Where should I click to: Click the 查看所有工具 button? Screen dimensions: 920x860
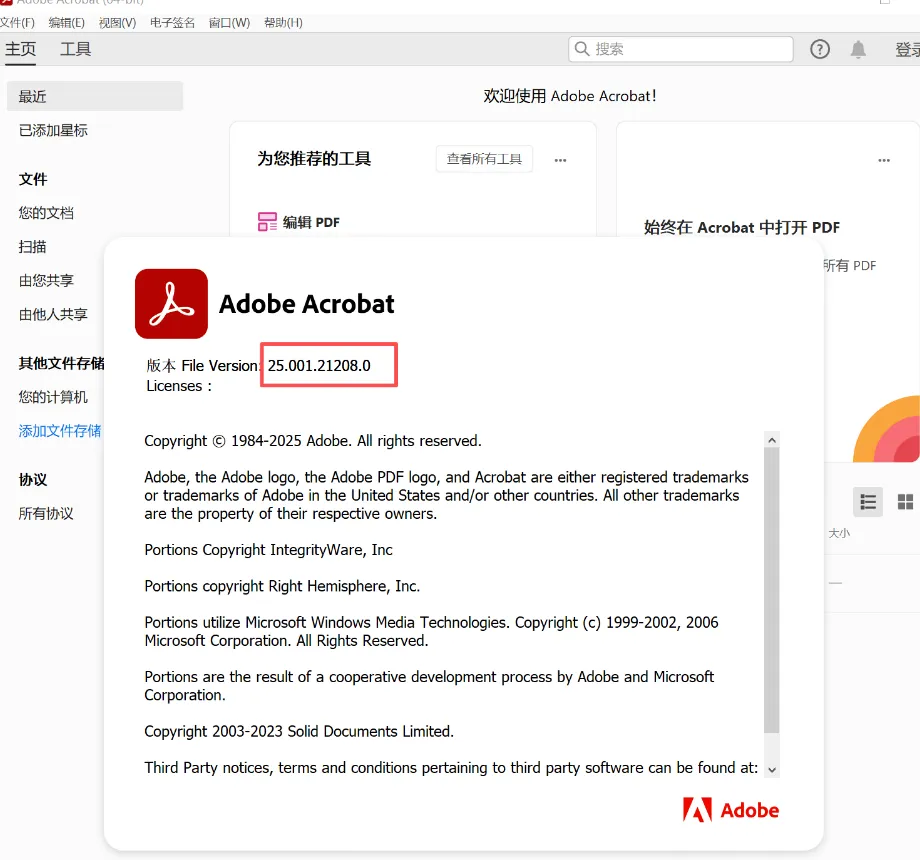click(x=484, y=159)
